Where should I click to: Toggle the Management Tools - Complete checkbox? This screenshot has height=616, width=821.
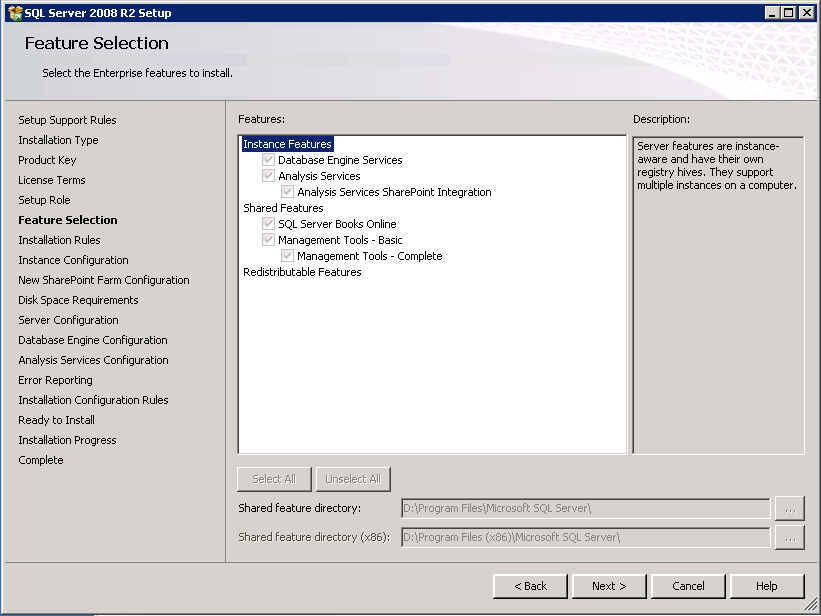(287, 256)
